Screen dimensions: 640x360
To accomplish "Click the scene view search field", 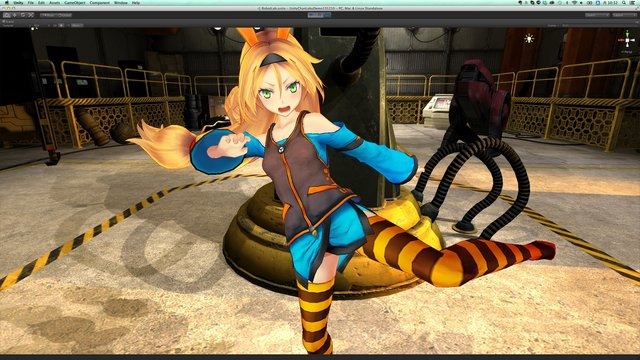I will point(599,25).
